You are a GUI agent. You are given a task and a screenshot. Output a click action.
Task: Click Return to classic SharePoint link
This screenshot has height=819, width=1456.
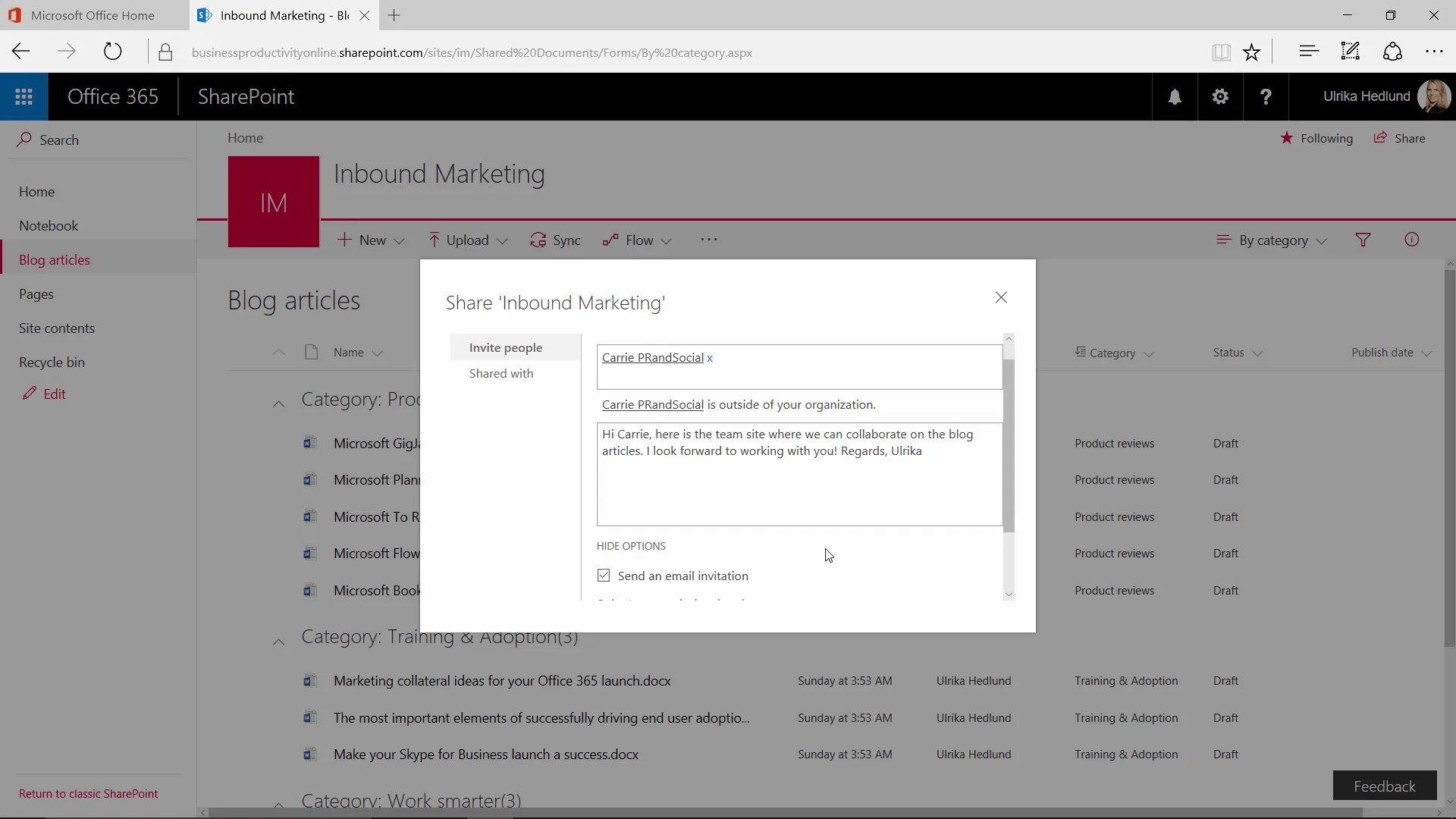coord(88,793)
